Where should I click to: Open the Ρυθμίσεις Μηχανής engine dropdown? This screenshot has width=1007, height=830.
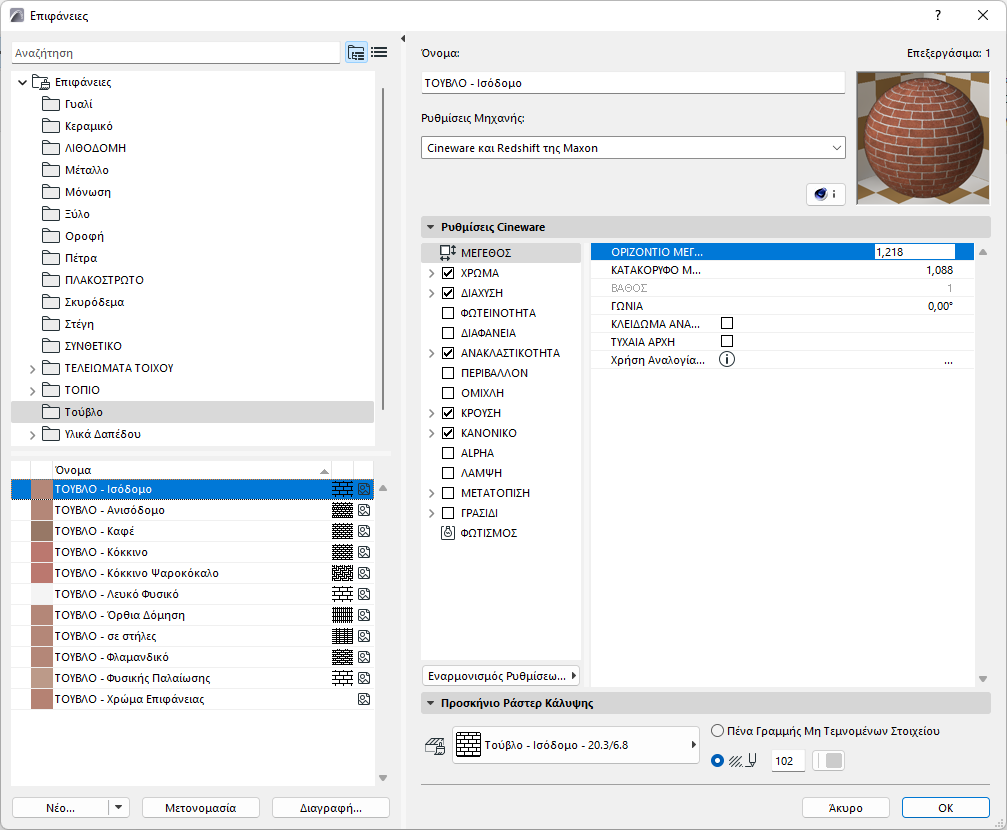tap(633, 148)
